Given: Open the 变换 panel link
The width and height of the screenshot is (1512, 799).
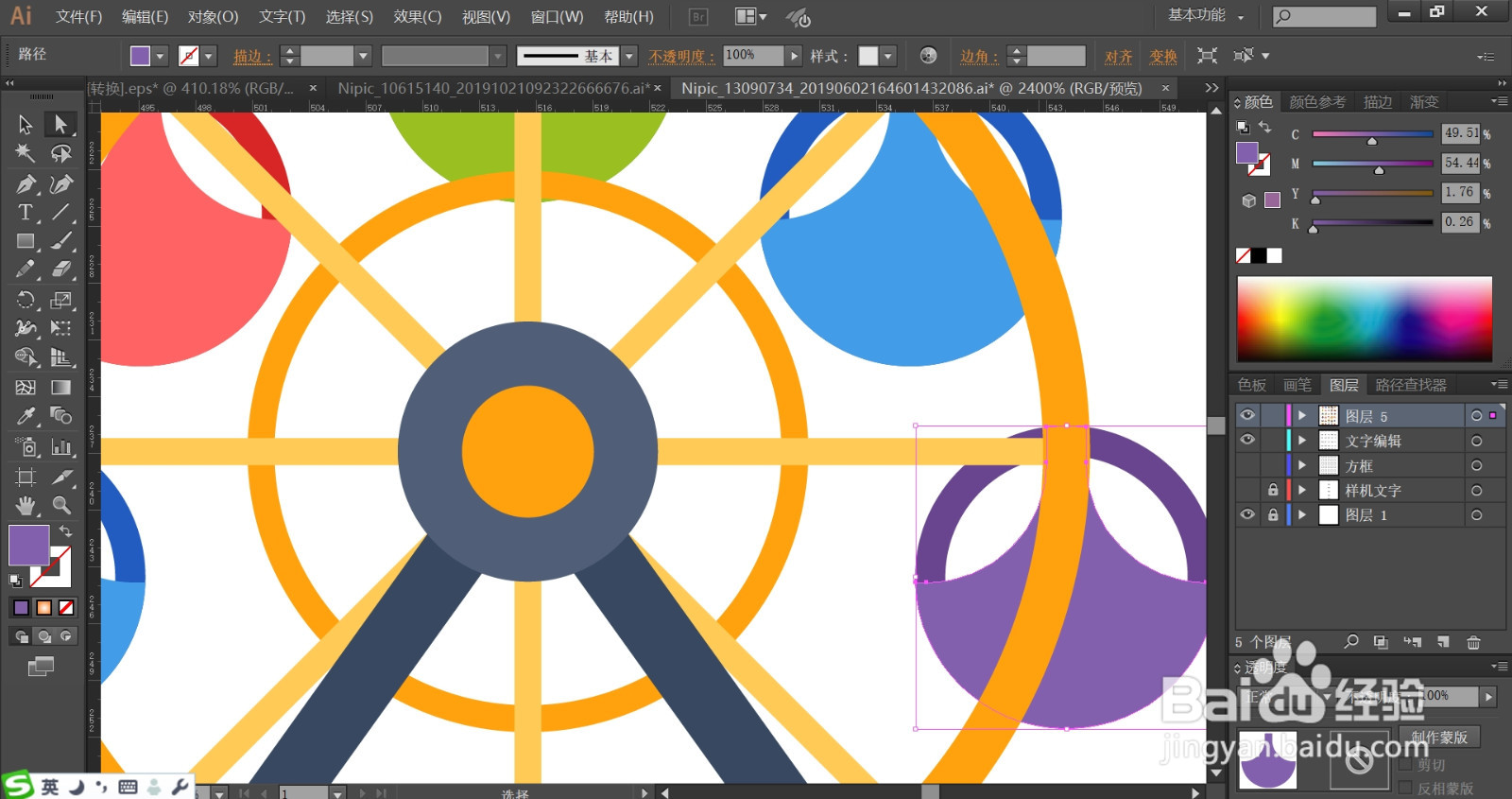Looking at the screenshot, I should tap(1163, 57).
